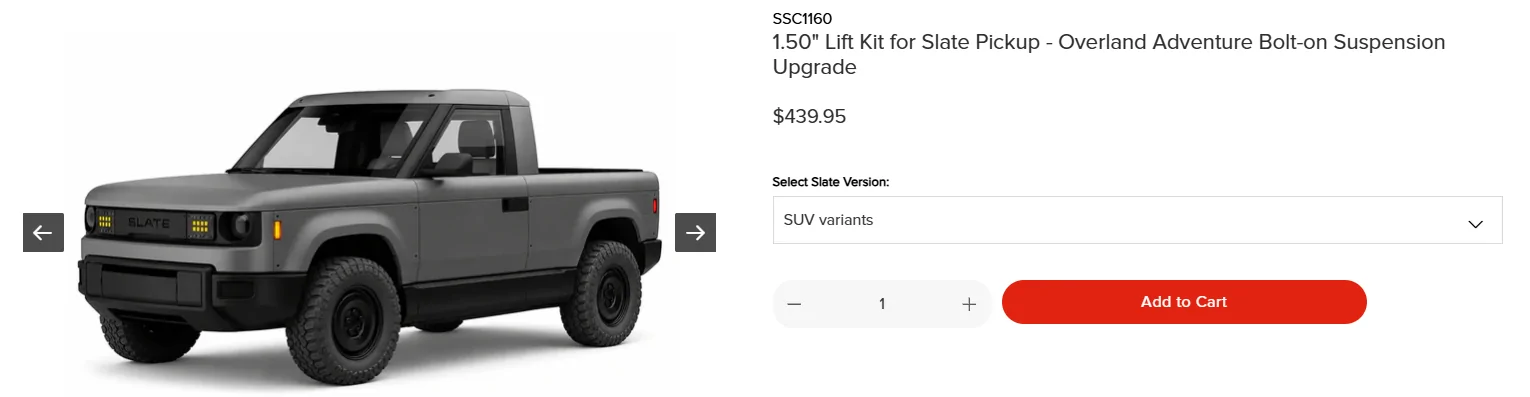The image size is (1530, 397).
Task: Click the orange side marker light on the fender
Action: (277, 231)
